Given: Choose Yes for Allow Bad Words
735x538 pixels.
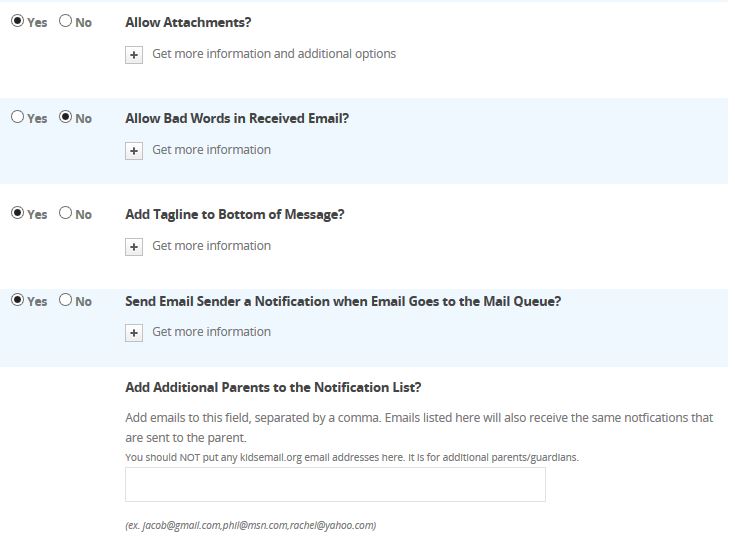Looking at the screenshot, I should [x=17, y=117].
